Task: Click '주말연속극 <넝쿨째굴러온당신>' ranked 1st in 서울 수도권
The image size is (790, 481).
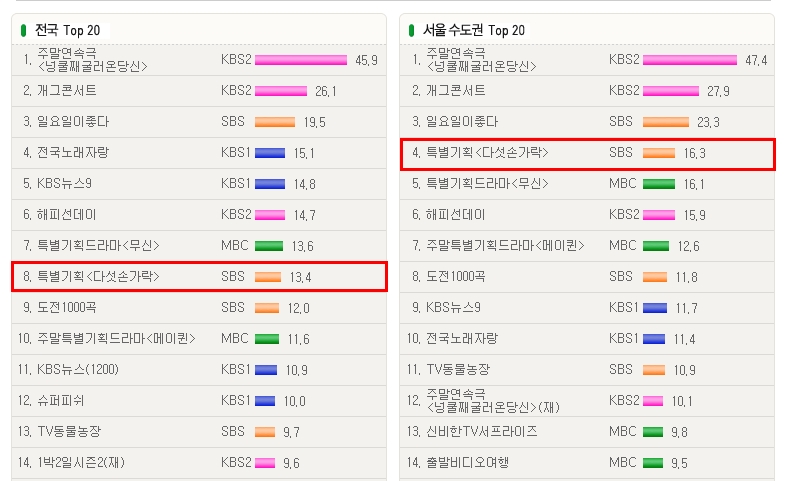Action: click(481, 60)
